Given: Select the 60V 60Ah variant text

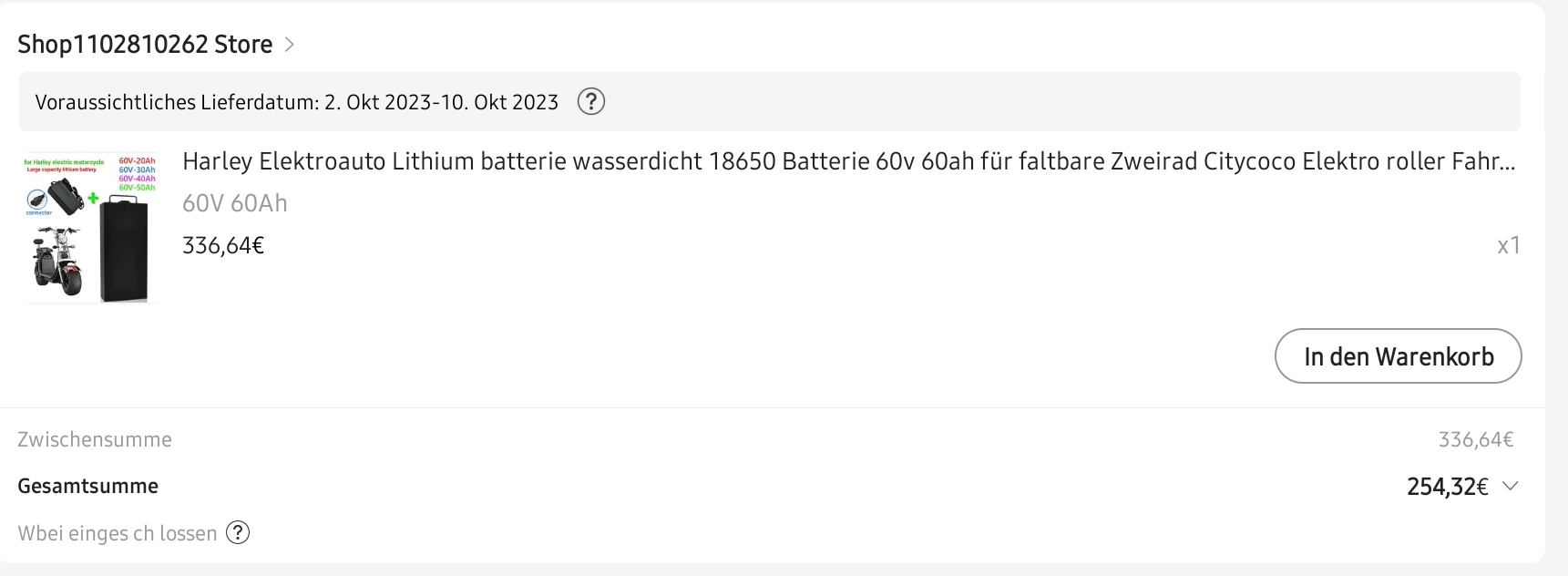Looking at the screenshot, I should (235, 203).
